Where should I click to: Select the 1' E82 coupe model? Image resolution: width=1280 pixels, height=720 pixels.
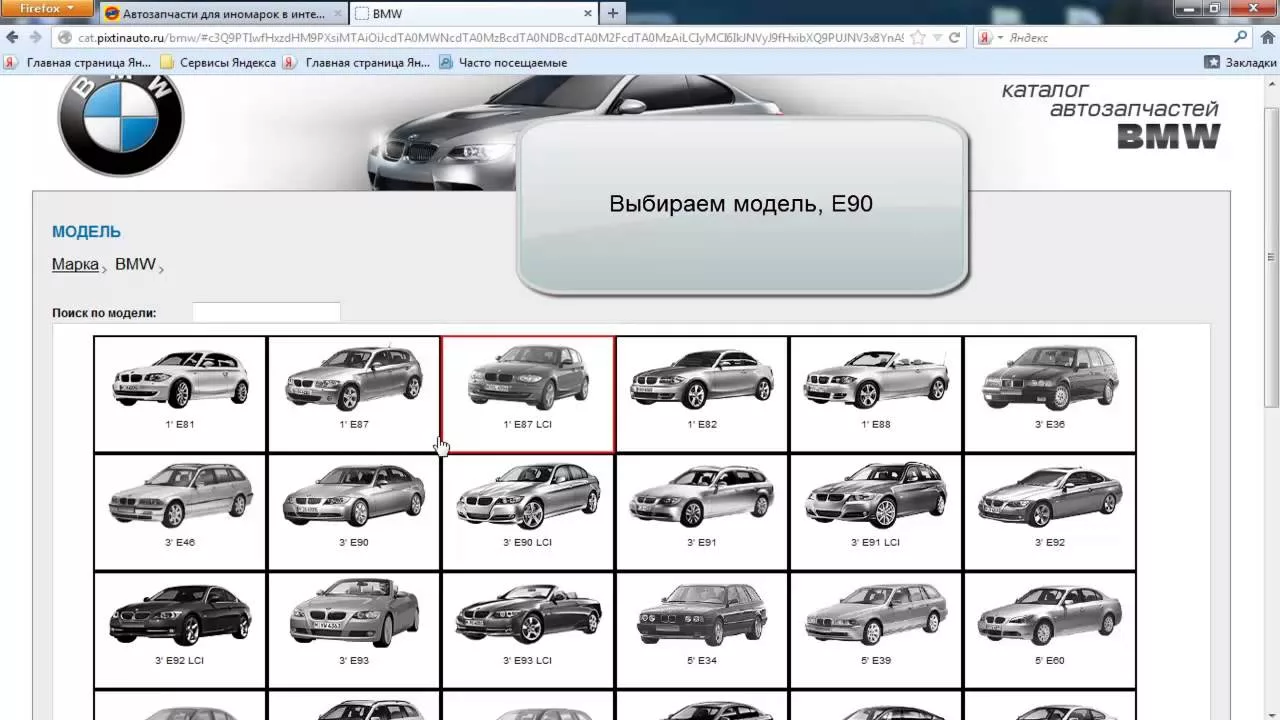[702, 394]
